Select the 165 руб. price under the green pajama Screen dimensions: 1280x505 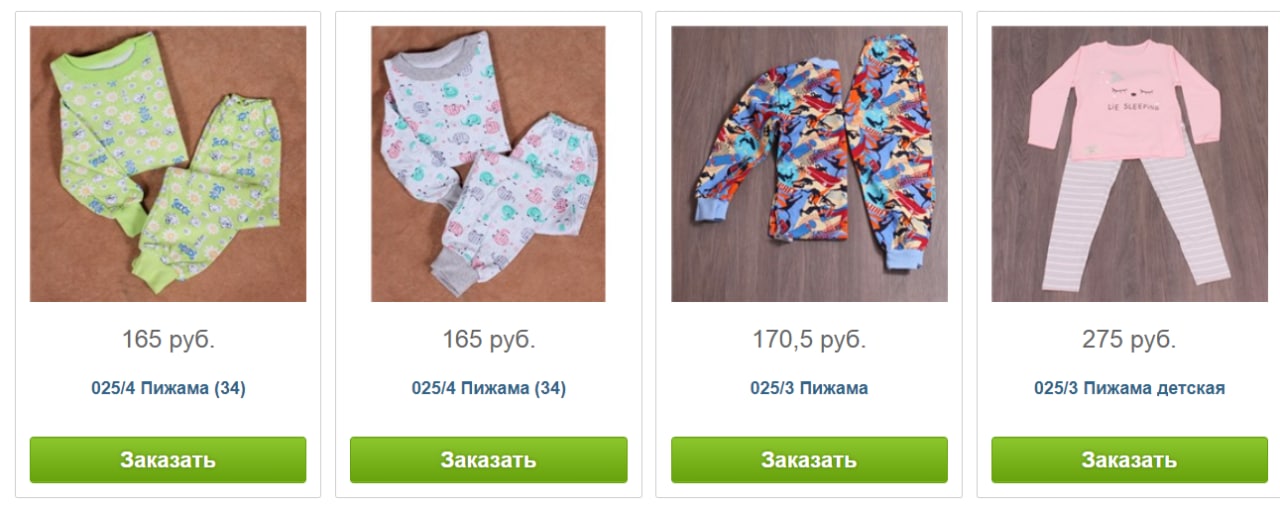click(x=168, y=339)
